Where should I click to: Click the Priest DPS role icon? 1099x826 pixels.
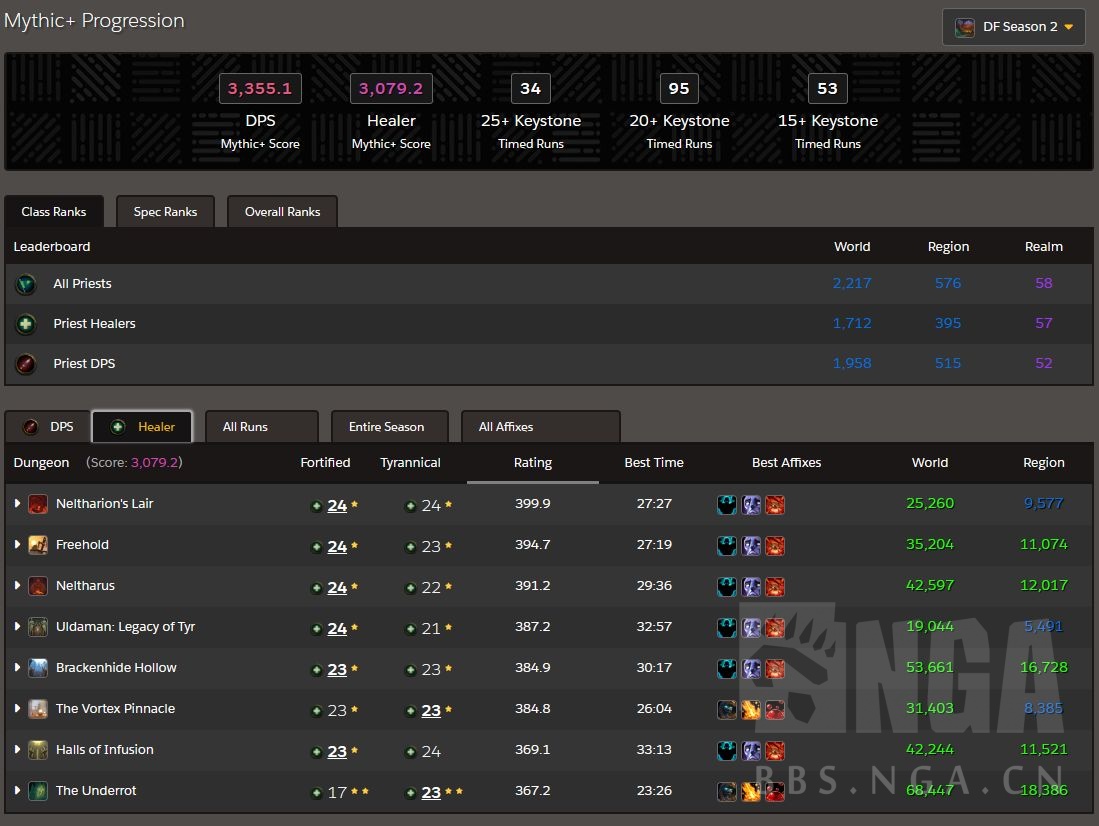[x=26, y=364]
